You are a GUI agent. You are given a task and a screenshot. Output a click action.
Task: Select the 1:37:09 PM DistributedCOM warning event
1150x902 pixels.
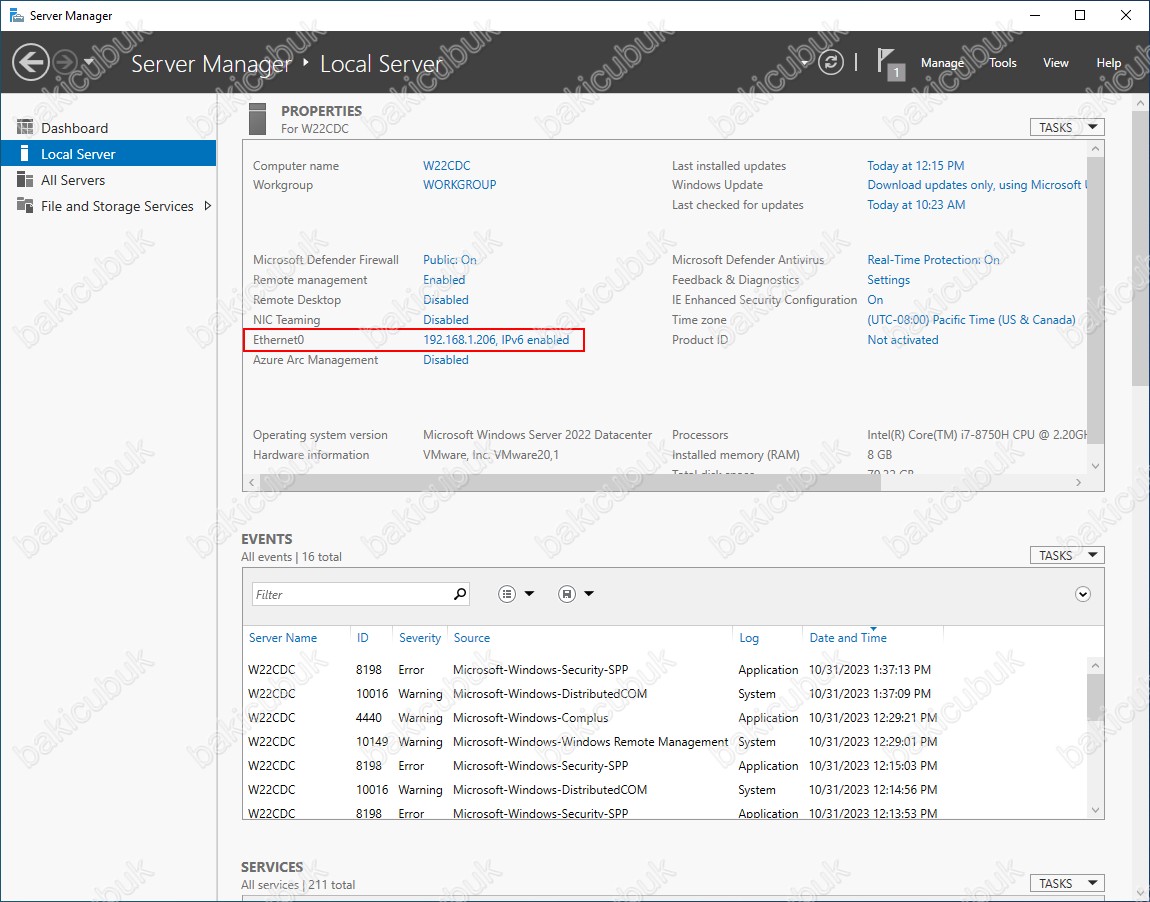point(664,693)
